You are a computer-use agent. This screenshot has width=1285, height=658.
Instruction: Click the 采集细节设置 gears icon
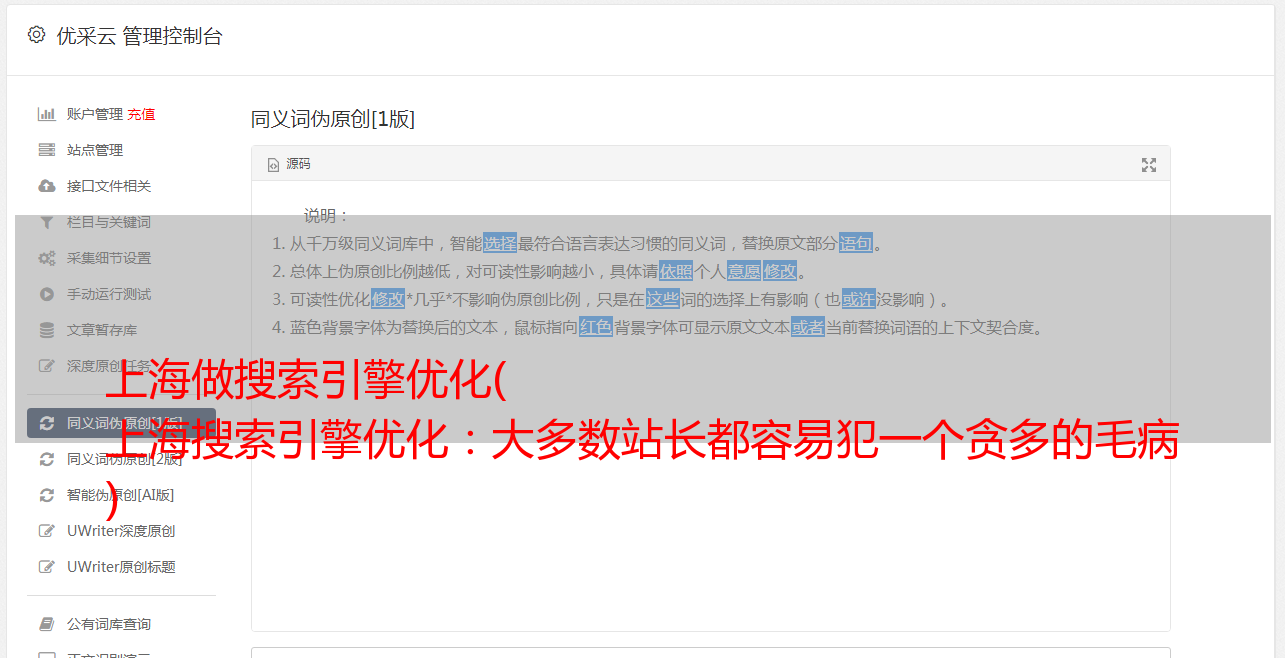[46, 258]
